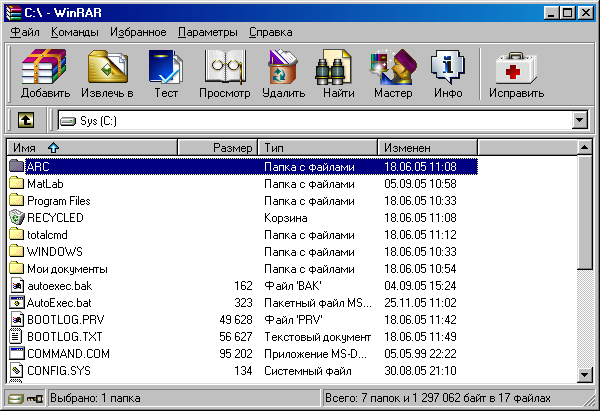Open the Параметры menu
The height and width of the screenshot is (411, 600).
click(208, 32)
